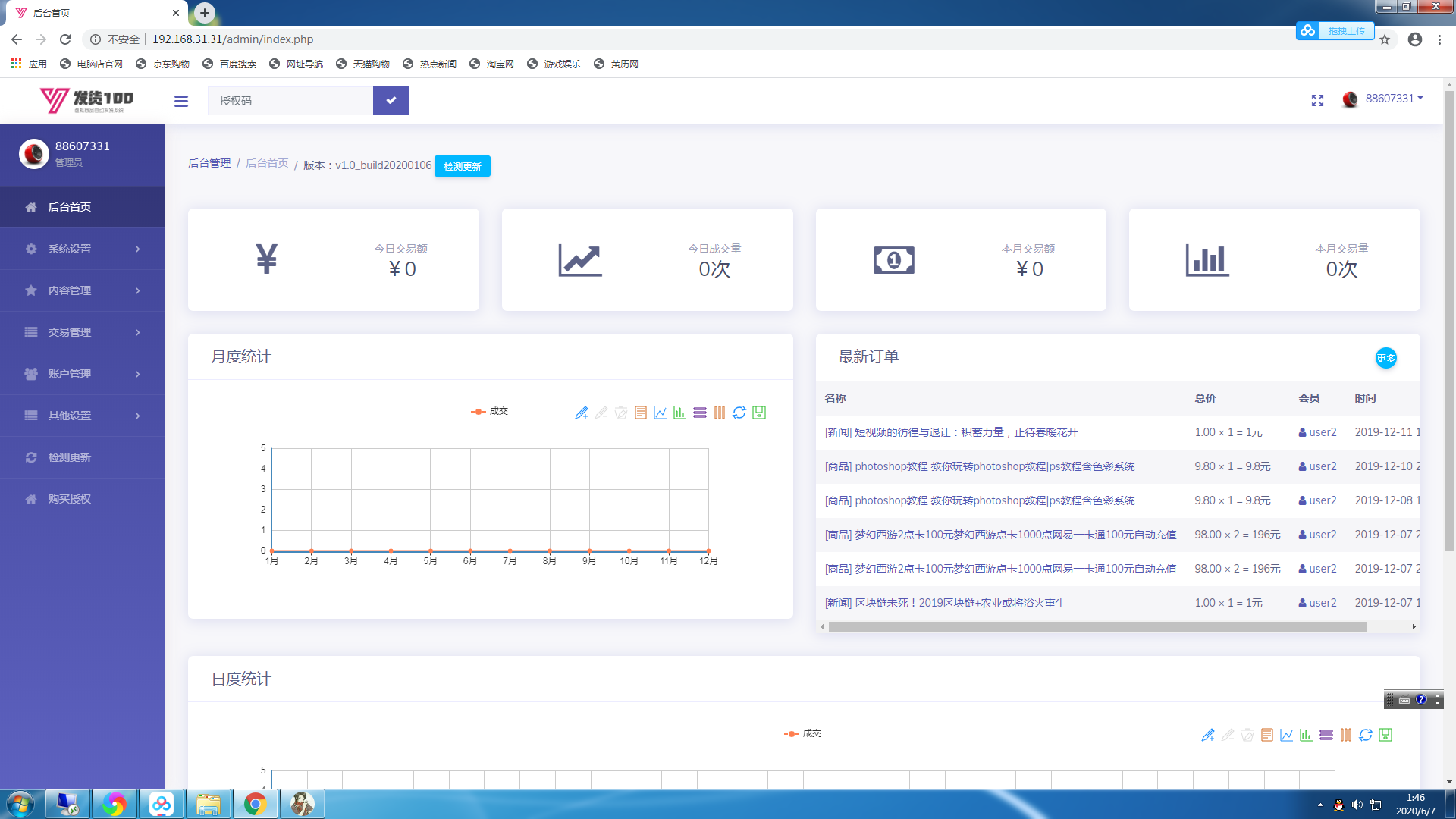Reload the browser page
This screenshot has height=819, width=1456.
point(65,39)
